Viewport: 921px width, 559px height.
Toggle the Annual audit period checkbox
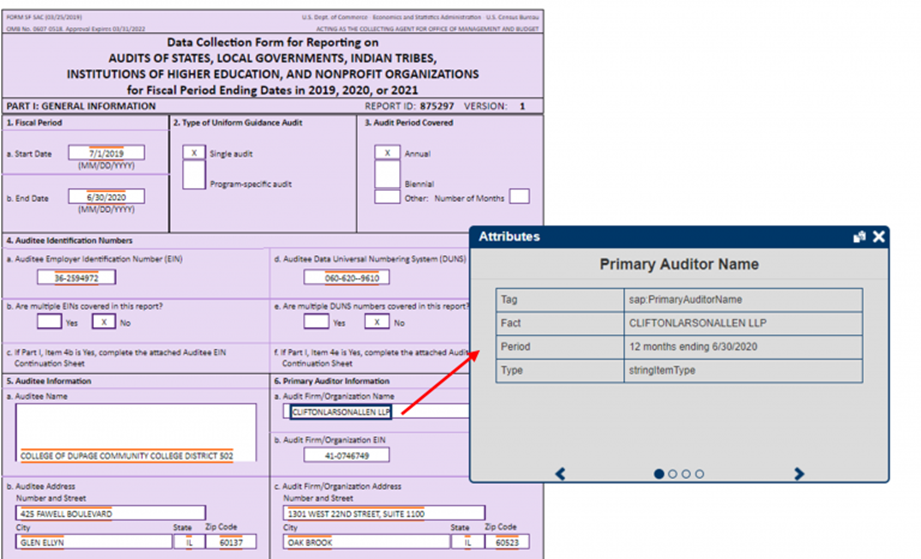[387, 153]
